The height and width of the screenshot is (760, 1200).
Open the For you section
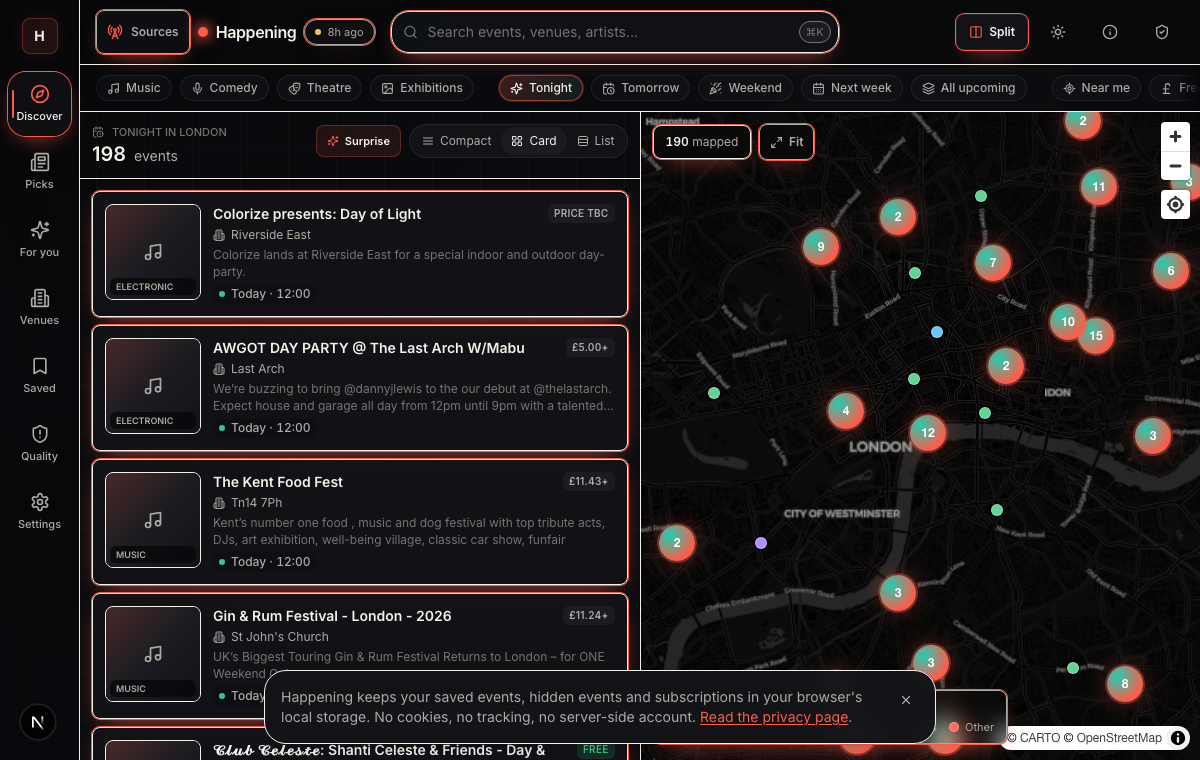pyautogui.click(x=40, y=240)
